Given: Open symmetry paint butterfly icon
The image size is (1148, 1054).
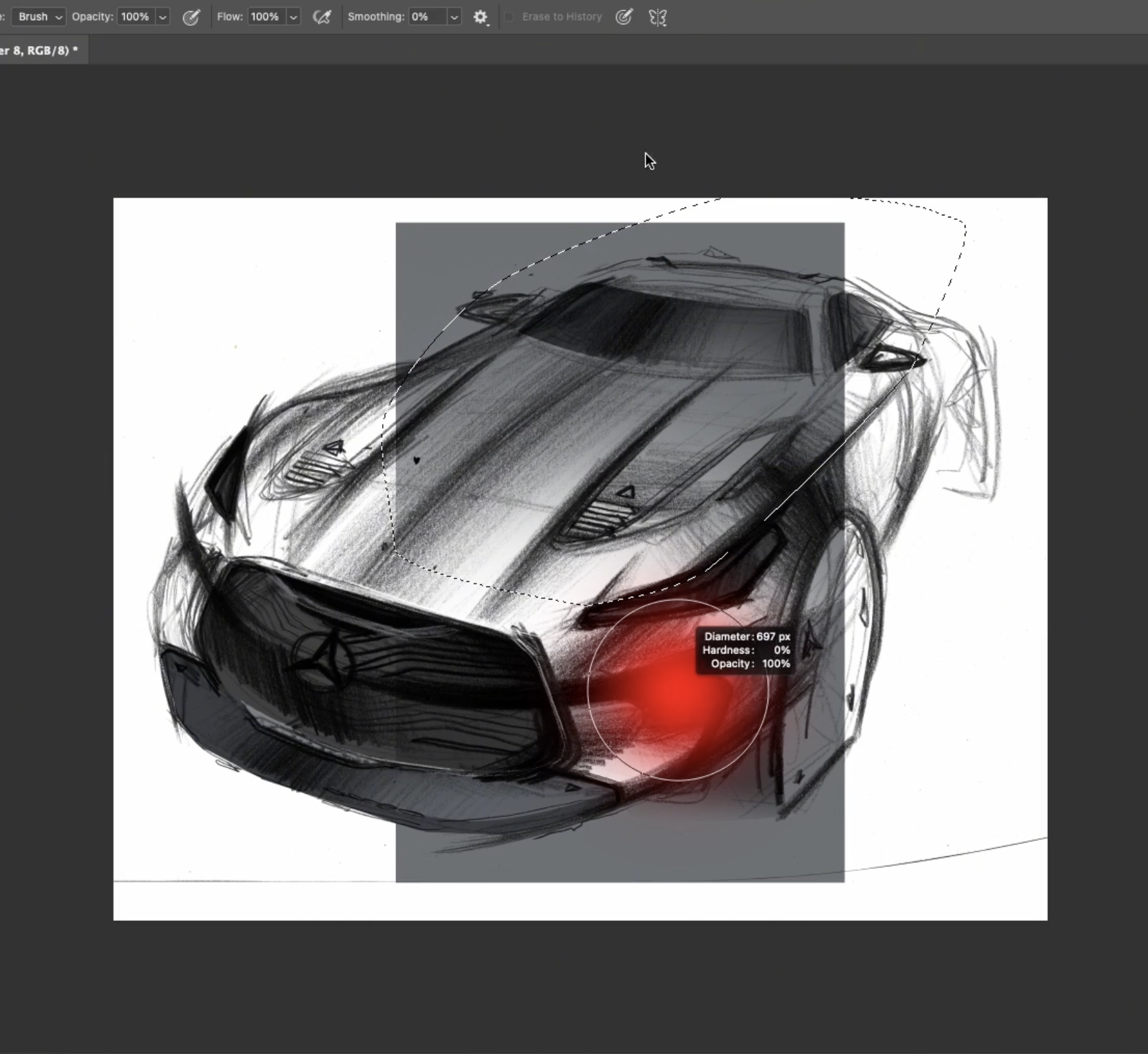Looking at the screenshot, I should tap(658, 17).
